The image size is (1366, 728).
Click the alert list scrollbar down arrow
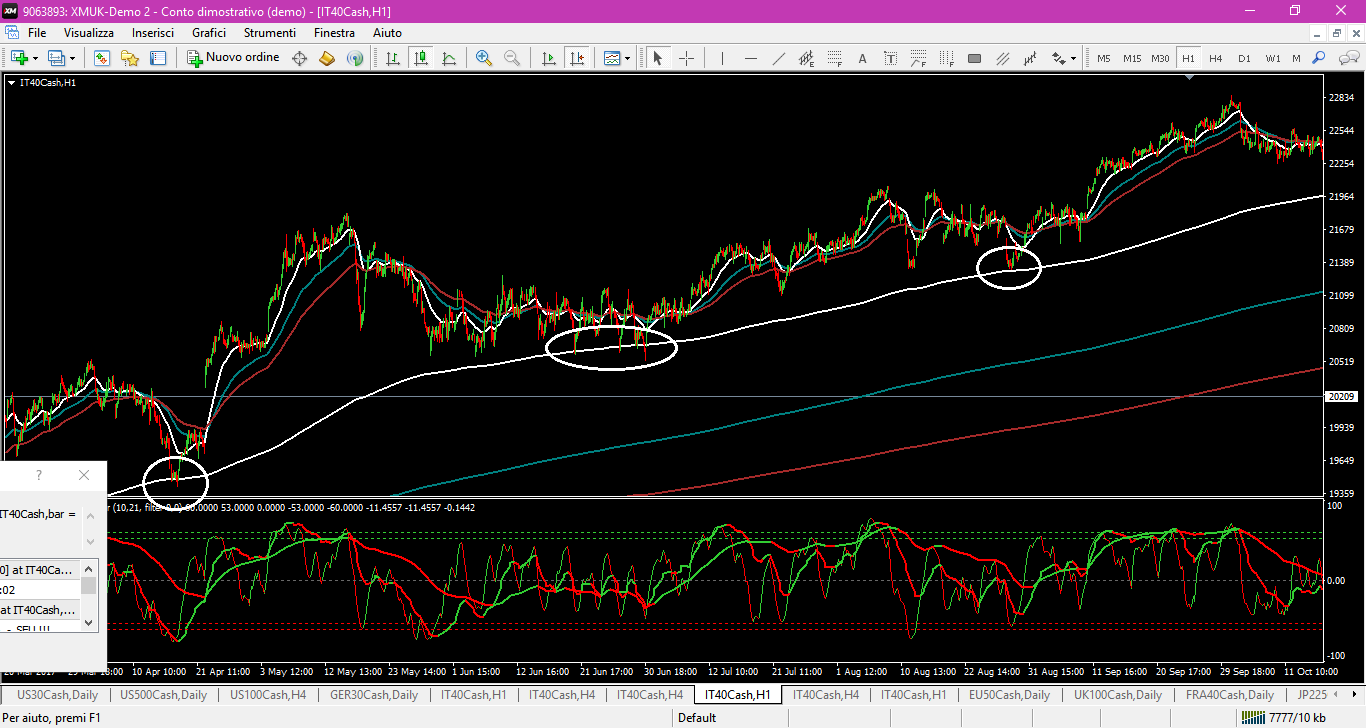[89, 622]
